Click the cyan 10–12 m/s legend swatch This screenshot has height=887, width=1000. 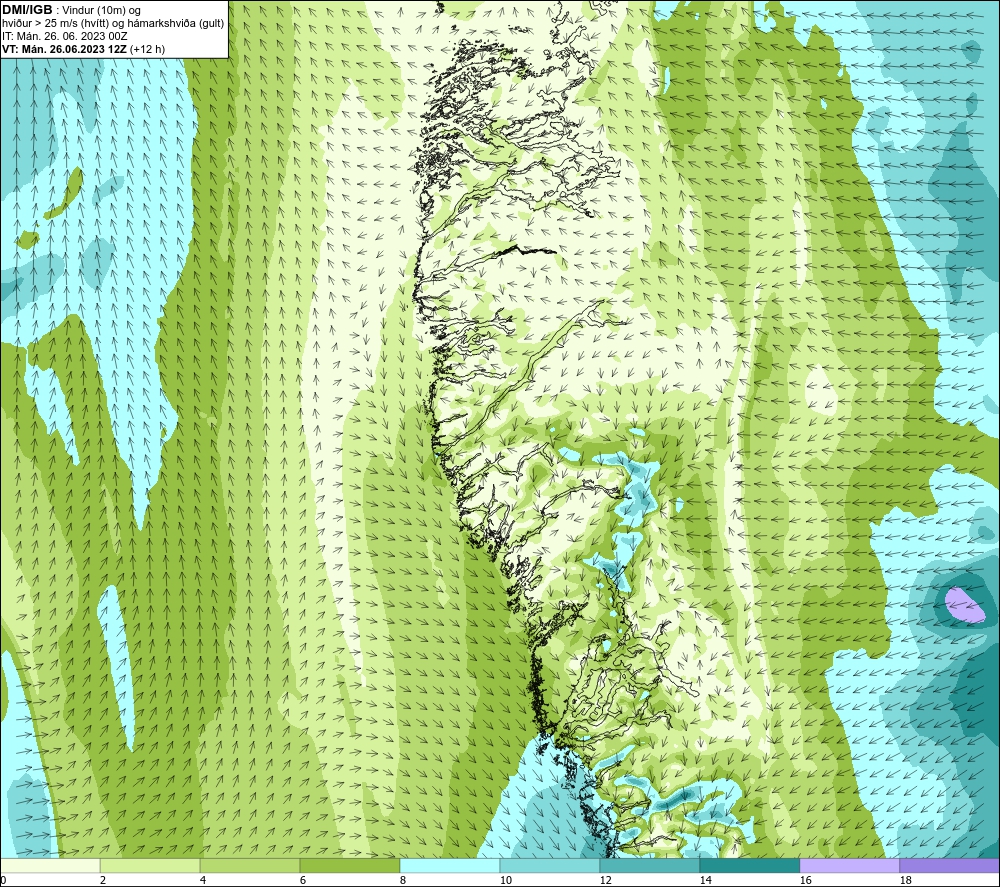point(550,865)
